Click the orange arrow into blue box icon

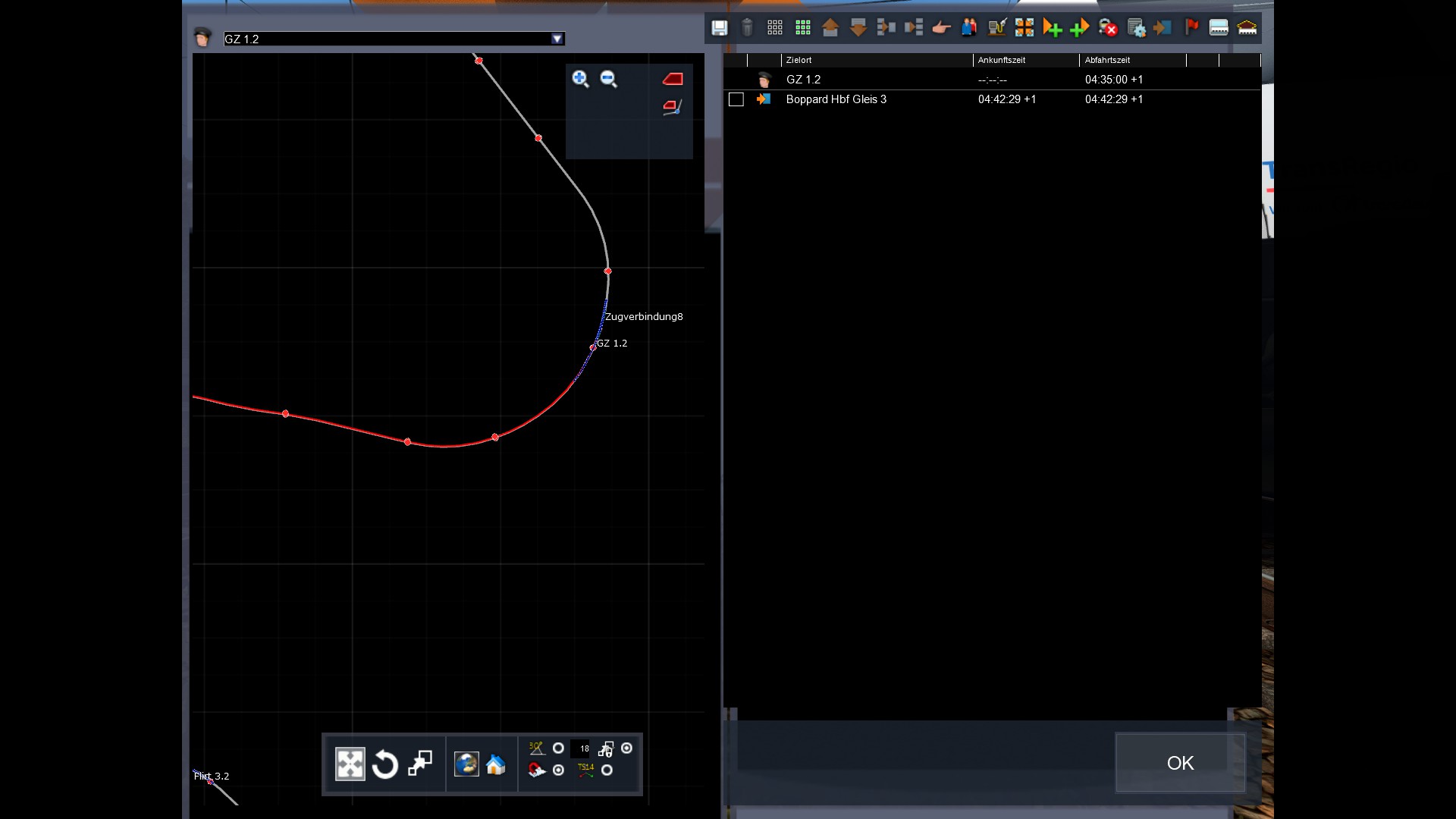tap(1163, 28)
